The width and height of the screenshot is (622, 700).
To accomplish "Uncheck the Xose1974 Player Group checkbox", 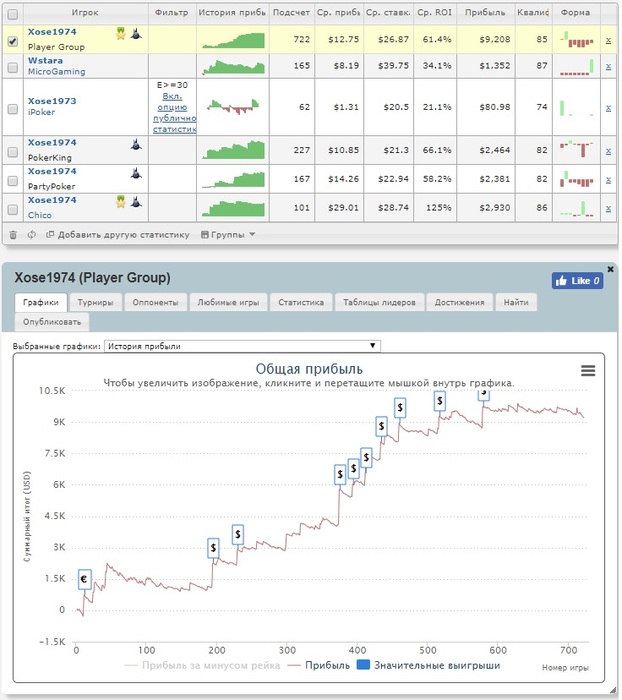I will (13, 41).
